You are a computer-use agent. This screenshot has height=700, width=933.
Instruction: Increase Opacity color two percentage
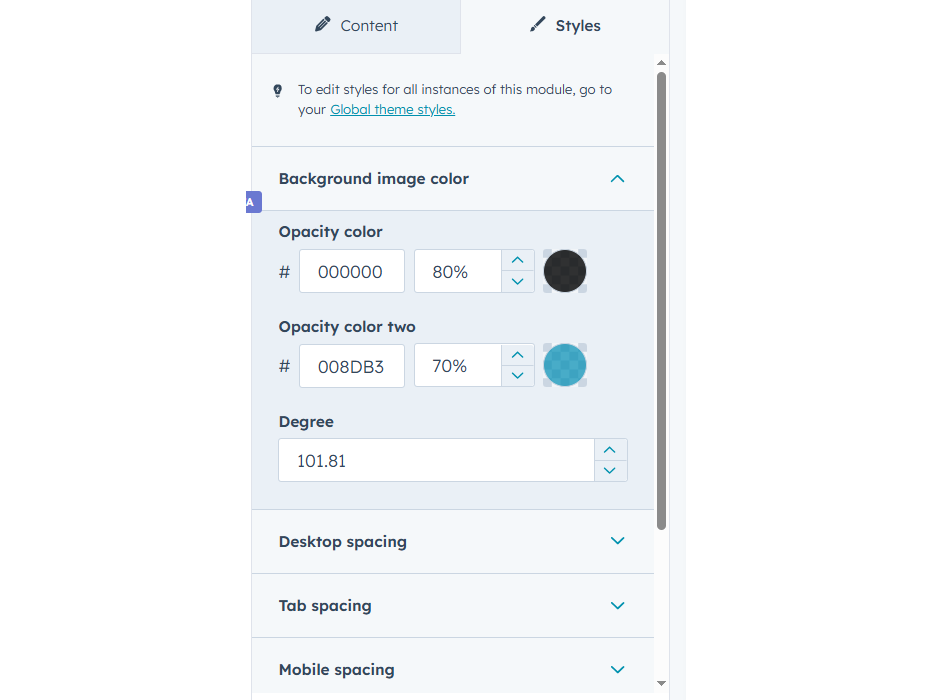pyautogui.click(x=517, y=355)
